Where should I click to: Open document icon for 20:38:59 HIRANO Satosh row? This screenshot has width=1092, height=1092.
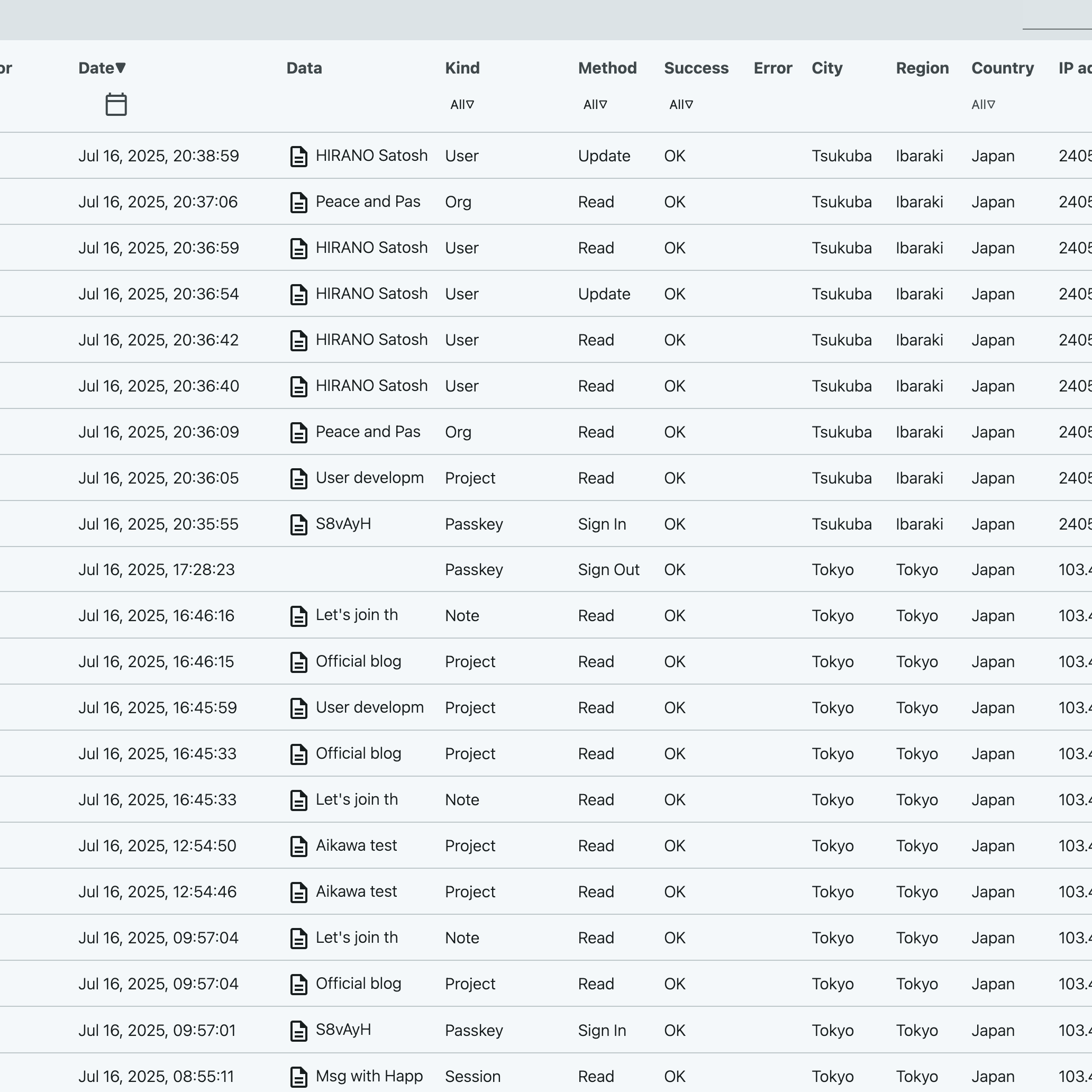[298, 156]
